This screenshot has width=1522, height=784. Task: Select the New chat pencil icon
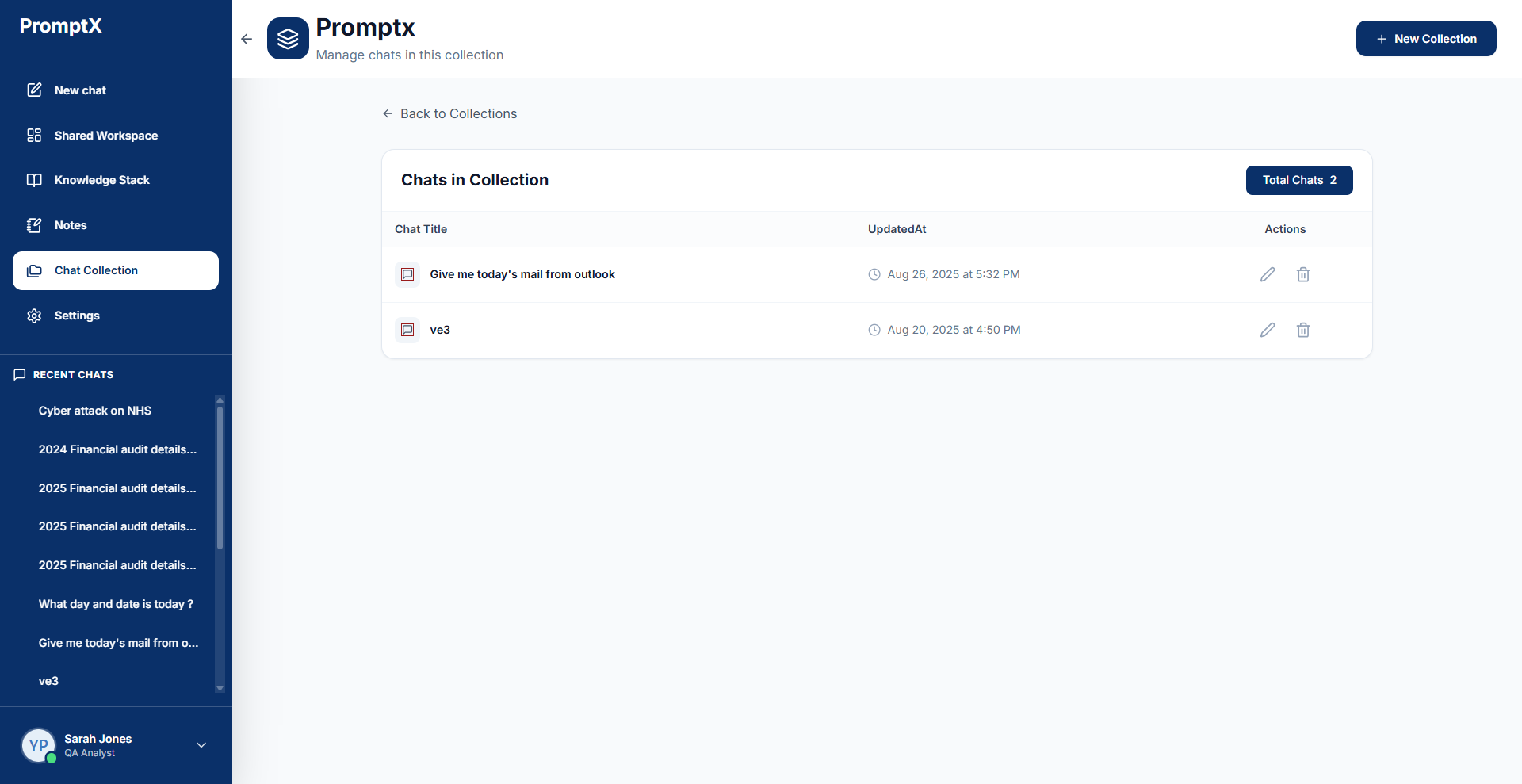(34, 90)
